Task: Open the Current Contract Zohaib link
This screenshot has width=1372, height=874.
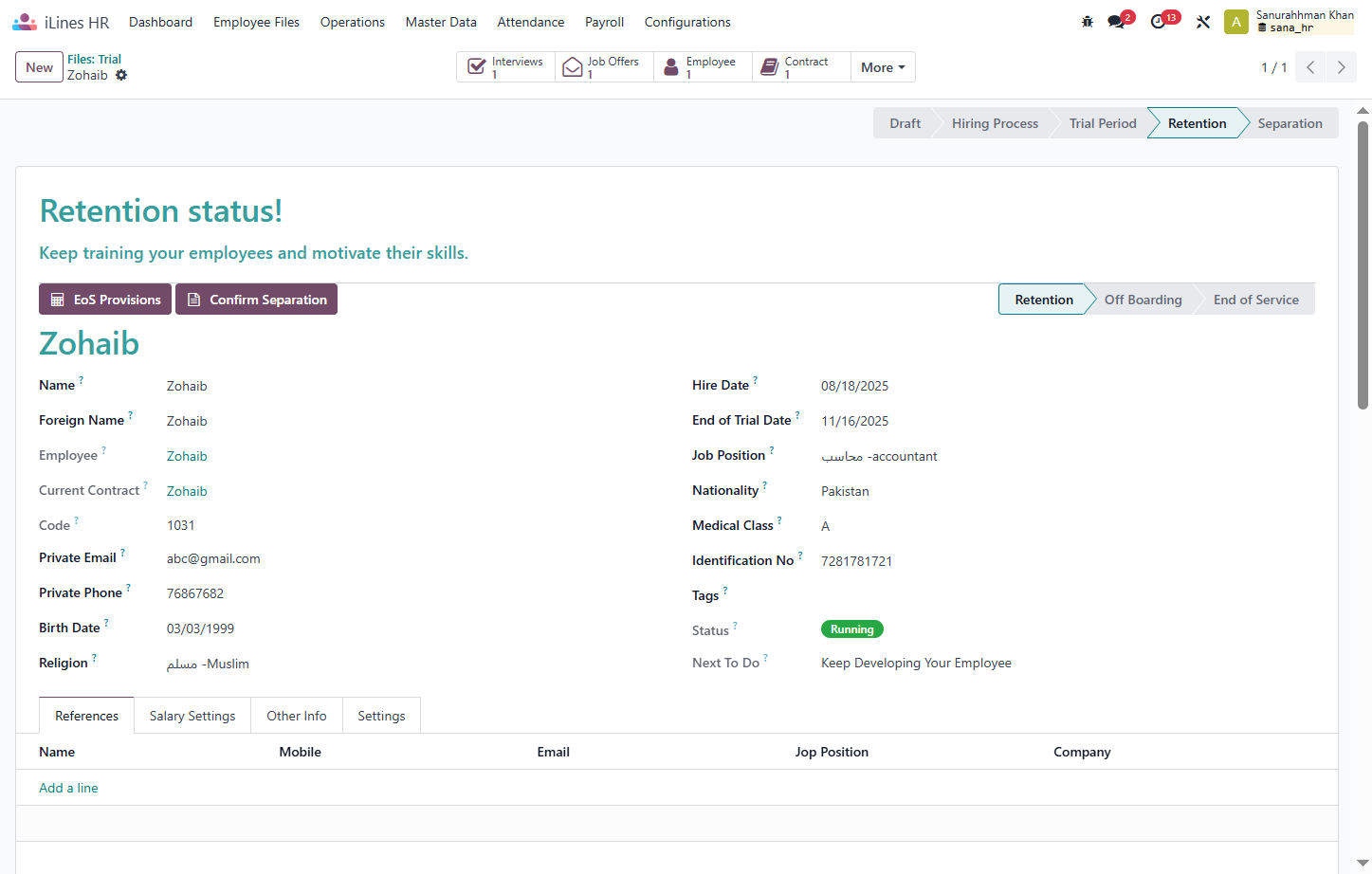Action: (187, 491)
